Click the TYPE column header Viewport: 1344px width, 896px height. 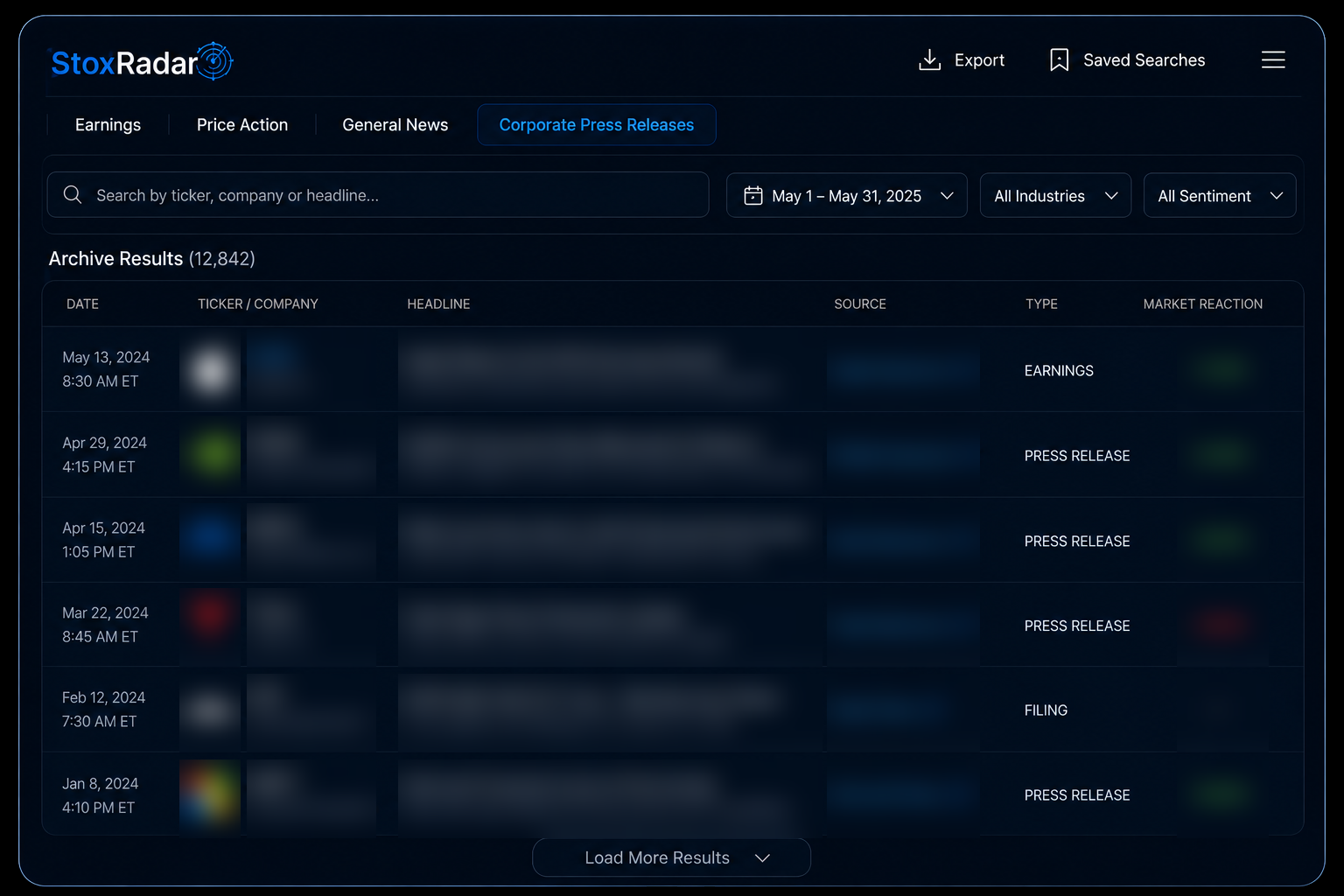click(1041, 304)
